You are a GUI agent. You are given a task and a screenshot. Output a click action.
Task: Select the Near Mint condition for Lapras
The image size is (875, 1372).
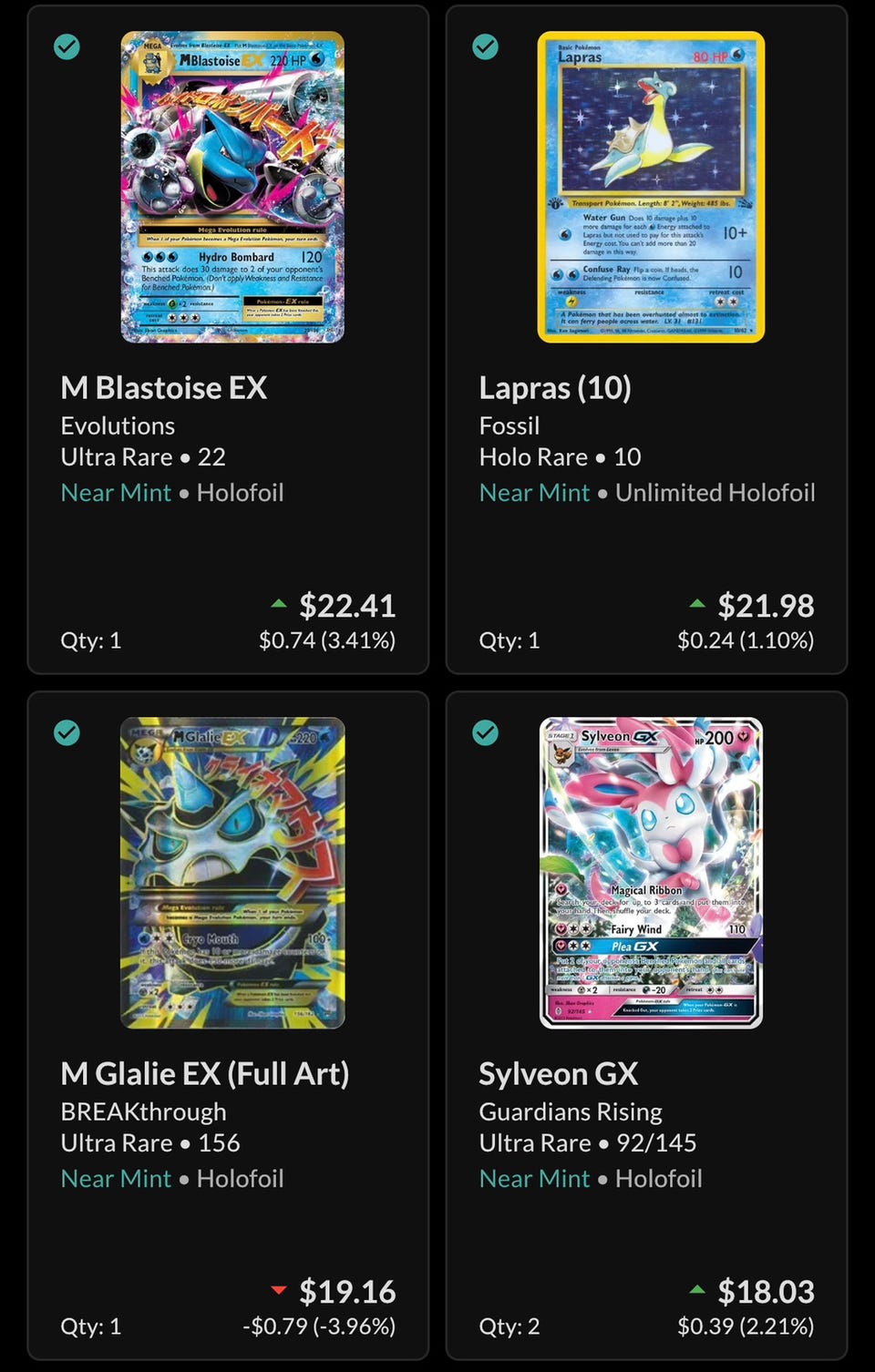(535, 493)
